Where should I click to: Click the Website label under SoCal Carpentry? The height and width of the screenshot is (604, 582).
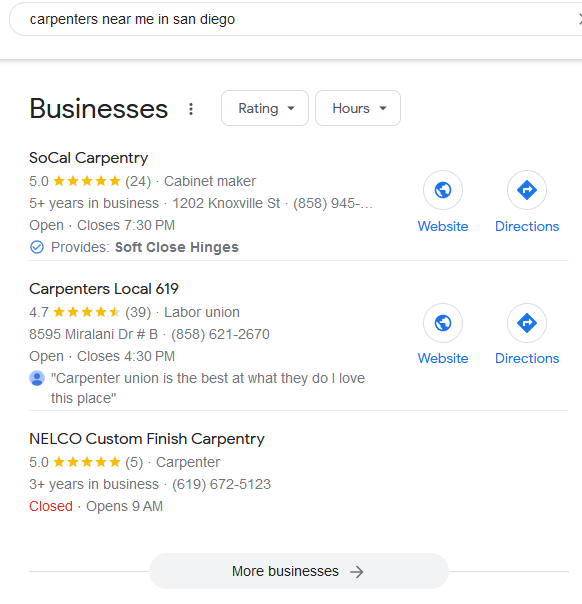pyautogui.click(x=443, y=226)
